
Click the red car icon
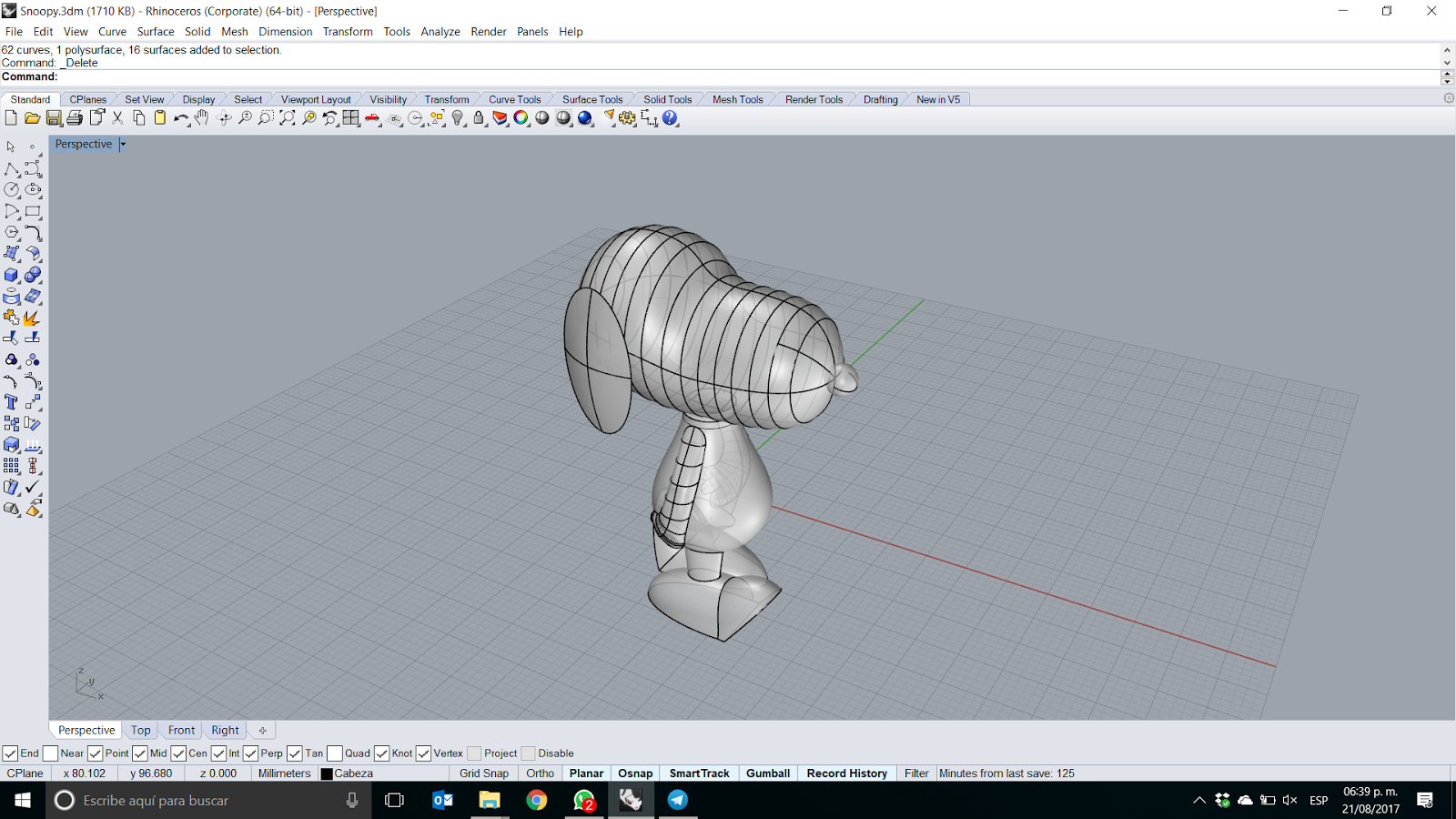point(372,118)
